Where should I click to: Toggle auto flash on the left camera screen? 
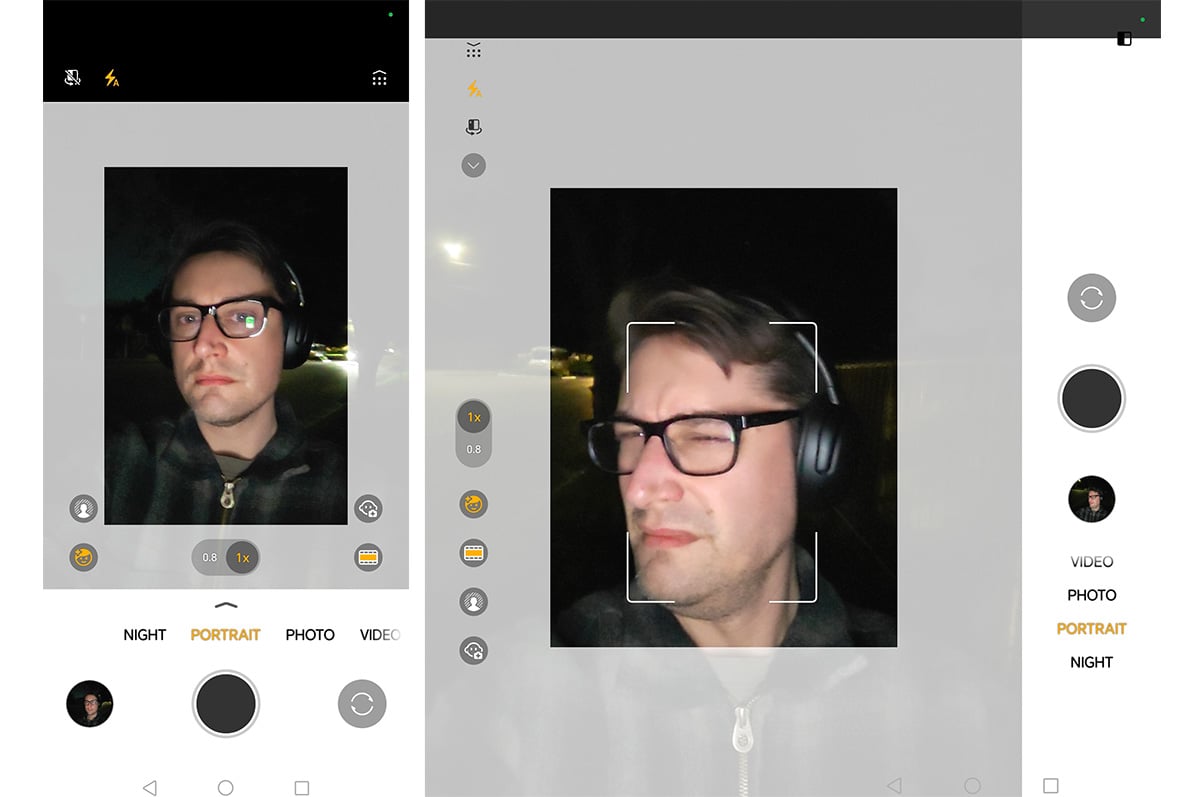[x=111, y=78]
